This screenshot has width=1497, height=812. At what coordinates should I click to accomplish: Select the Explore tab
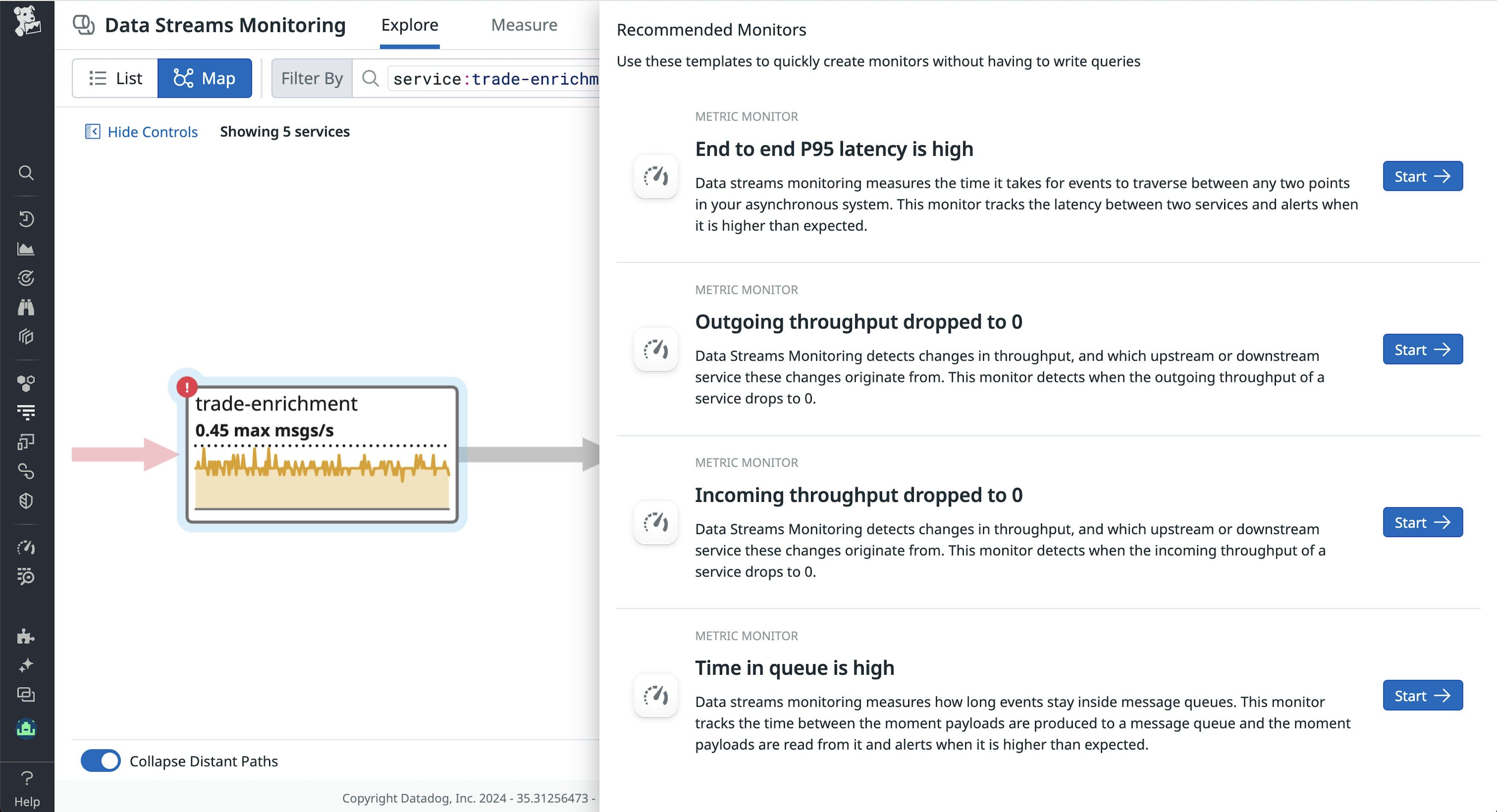pyautogui.click(x=410, y=25)
